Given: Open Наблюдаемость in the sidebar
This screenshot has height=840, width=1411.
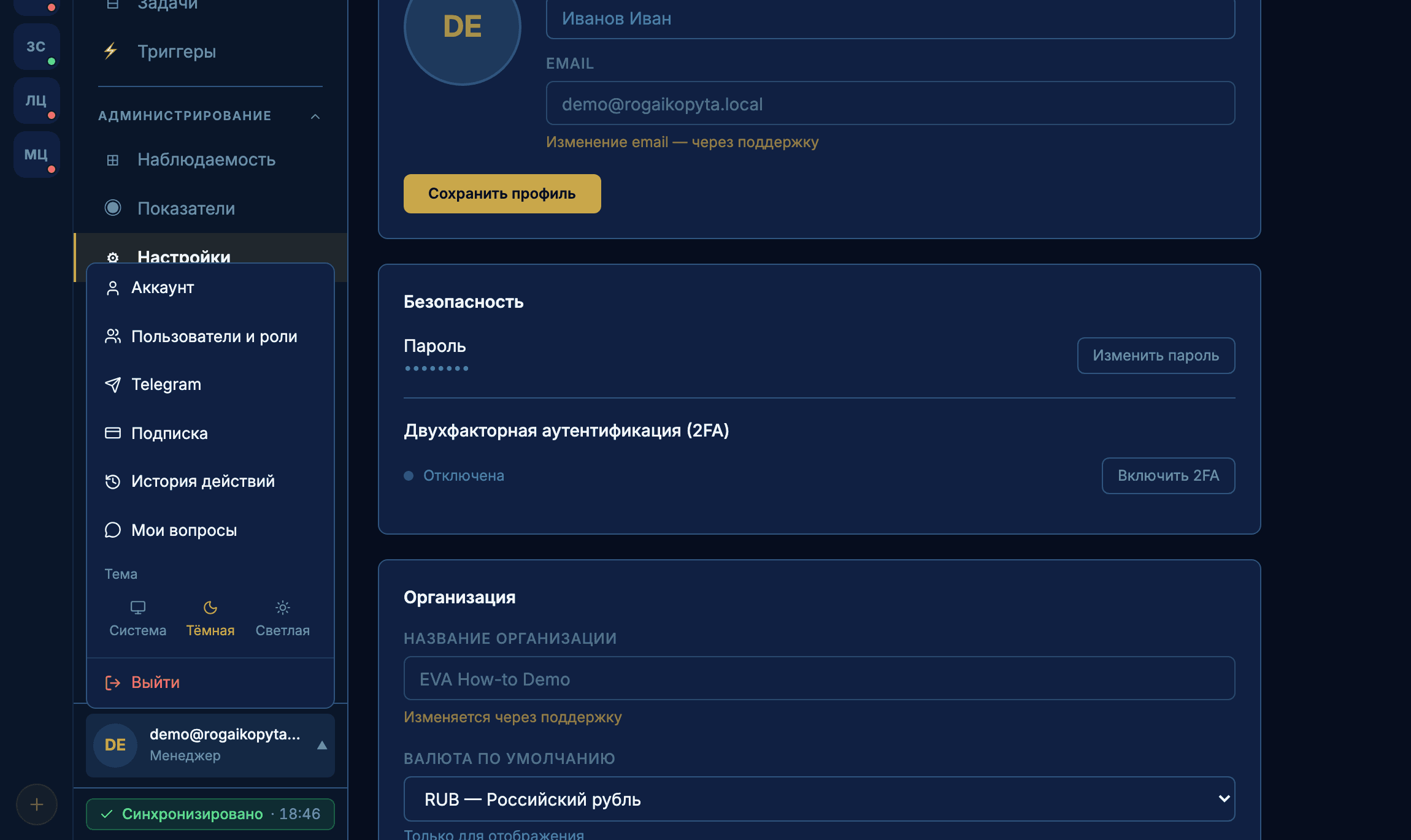Looking at the screenshot, I should tap(210, 159).
